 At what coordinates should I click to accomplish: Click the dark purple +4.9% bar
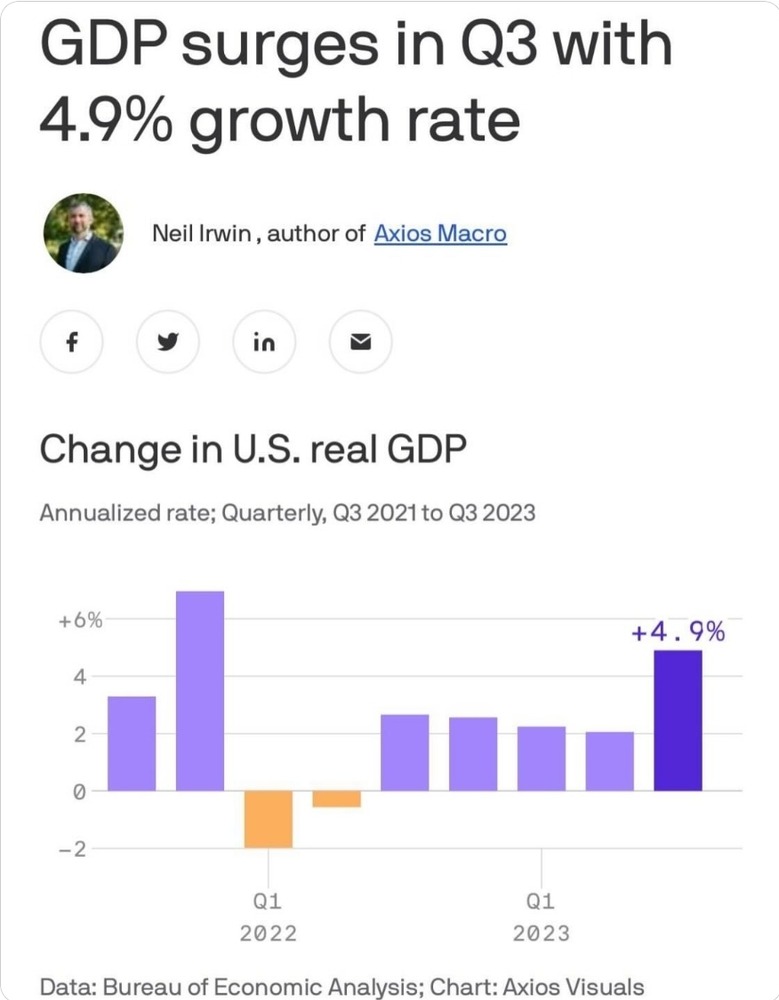(x=678, y=720)
